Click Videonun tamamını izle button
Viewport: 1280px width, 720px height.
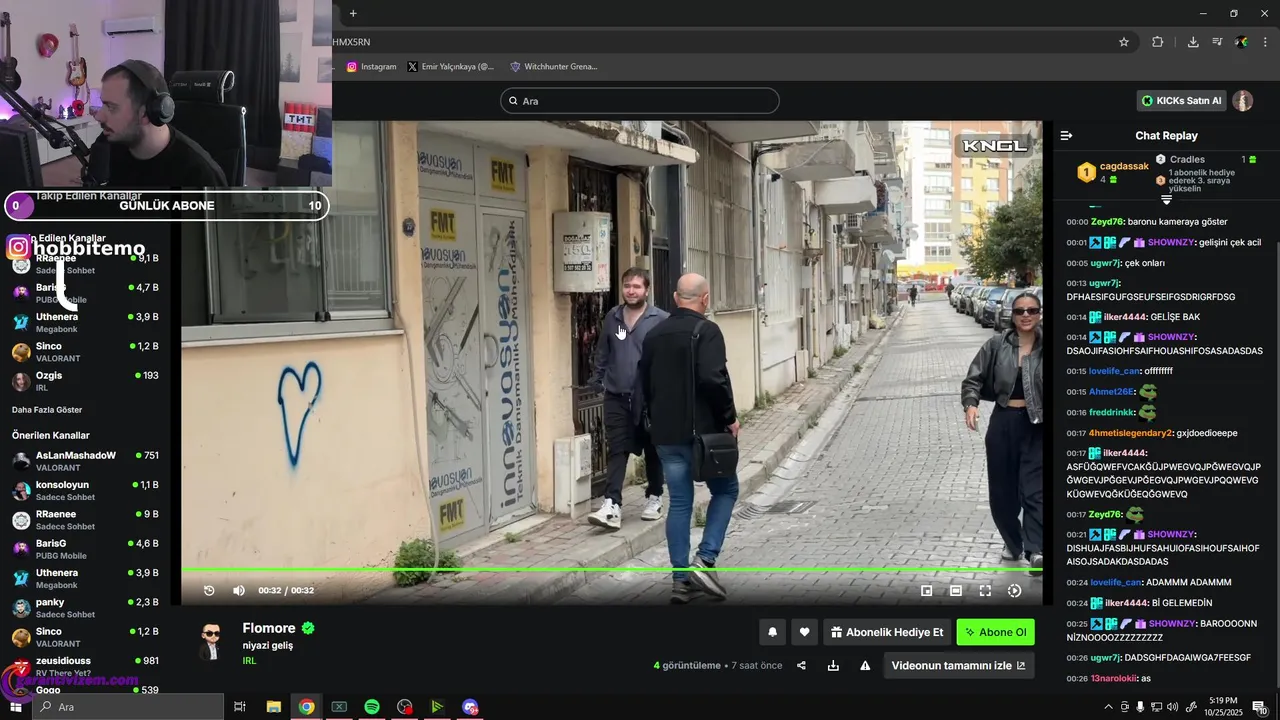(x=958, y=665)
